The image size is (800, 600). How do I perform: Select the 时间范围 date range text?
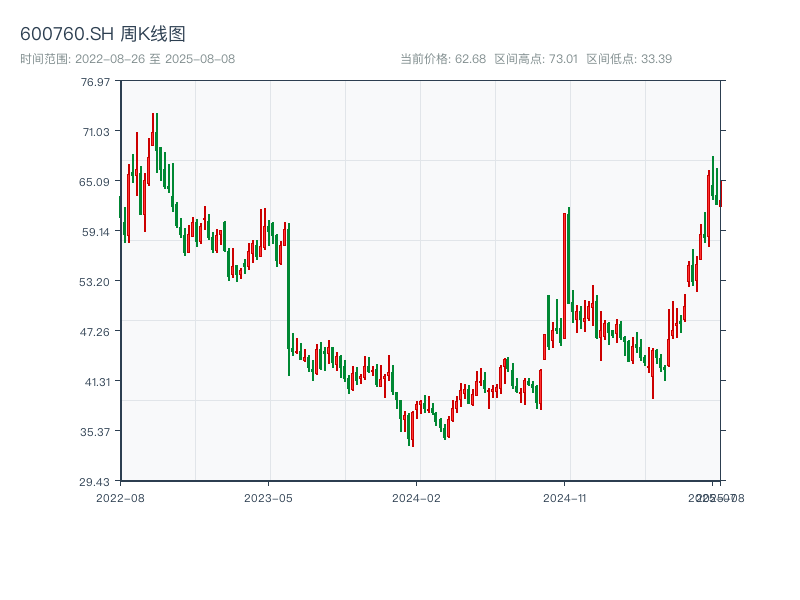[x=128, y=59]
